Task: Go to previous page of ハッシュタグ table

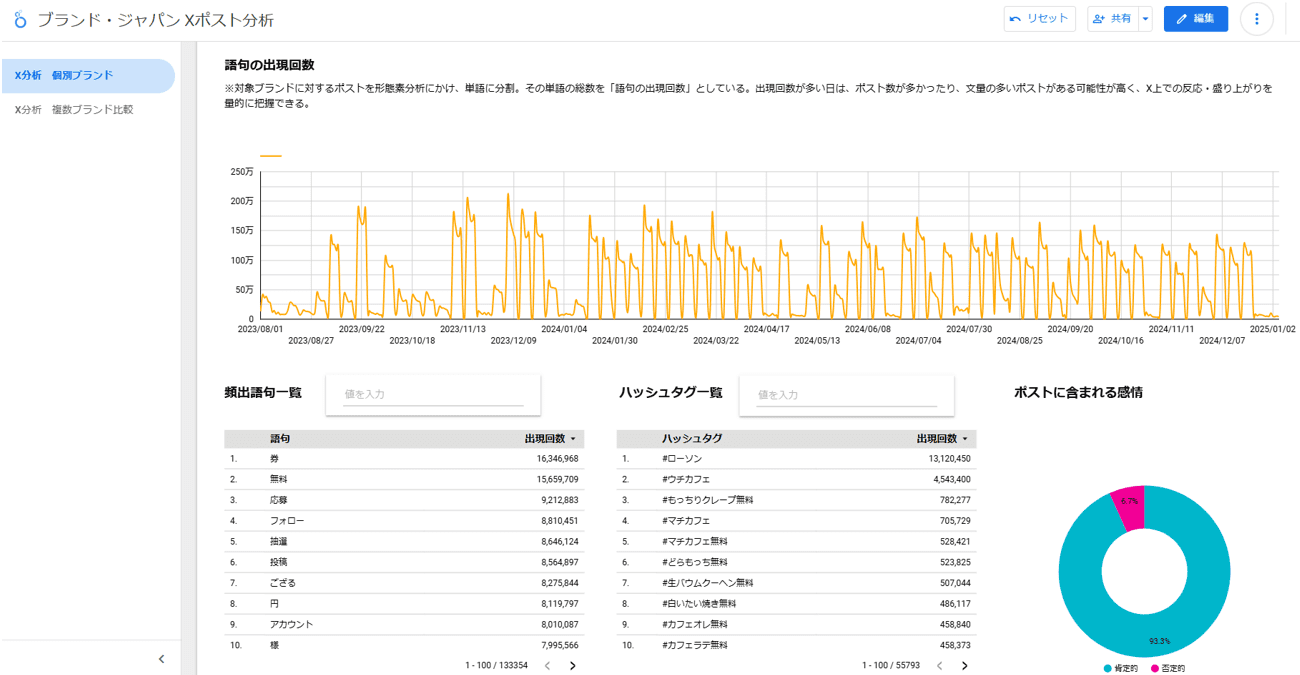Action: (939, 666)
